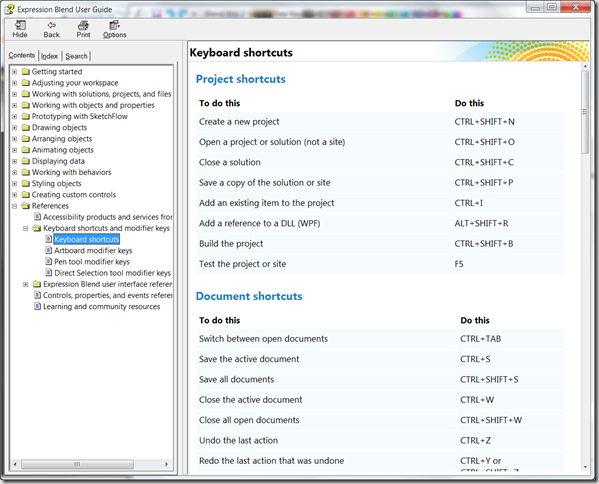This screenshot has width=599, height=484.
Task: Click the Learning and community resources page icon
Action: [x=37, y=306]
